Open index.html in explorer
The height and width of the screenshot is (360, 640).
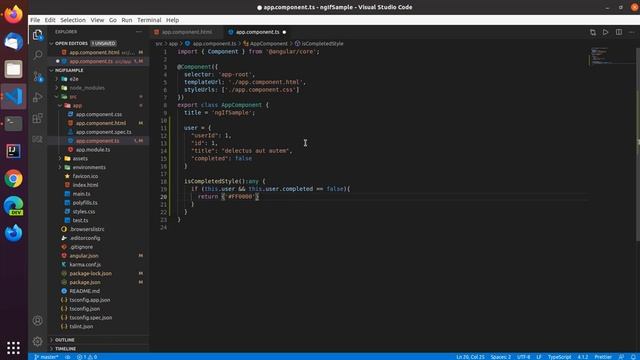tap(85, 185)
